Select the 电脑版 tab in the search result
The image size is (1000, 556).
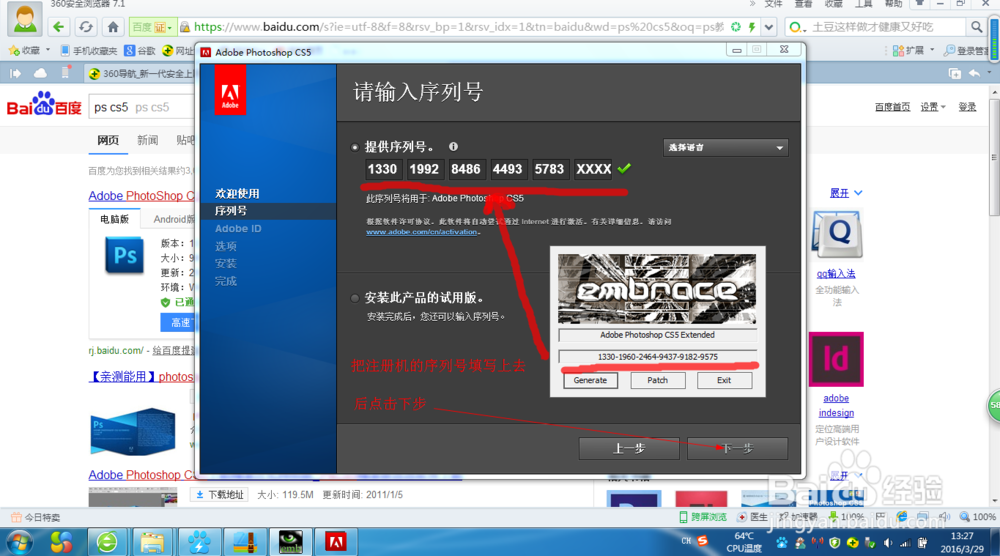tap(114, 219)
